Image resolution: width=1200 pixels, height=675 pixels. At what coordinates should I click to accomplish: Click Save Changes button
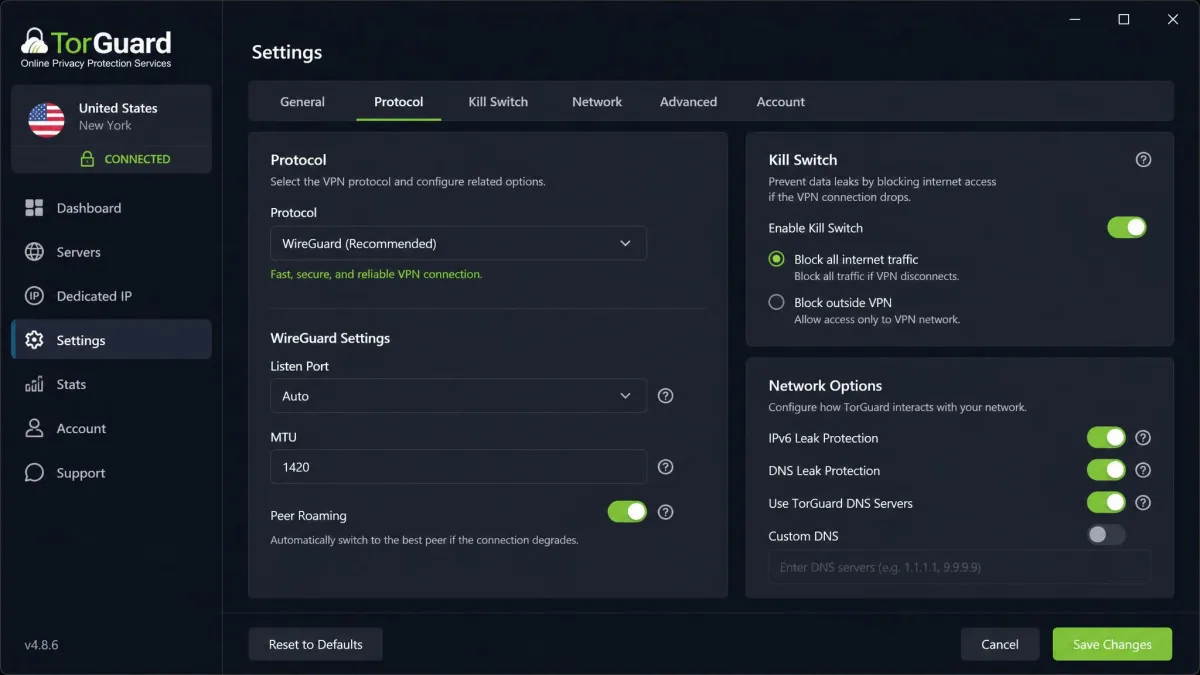click(1112, 644)
